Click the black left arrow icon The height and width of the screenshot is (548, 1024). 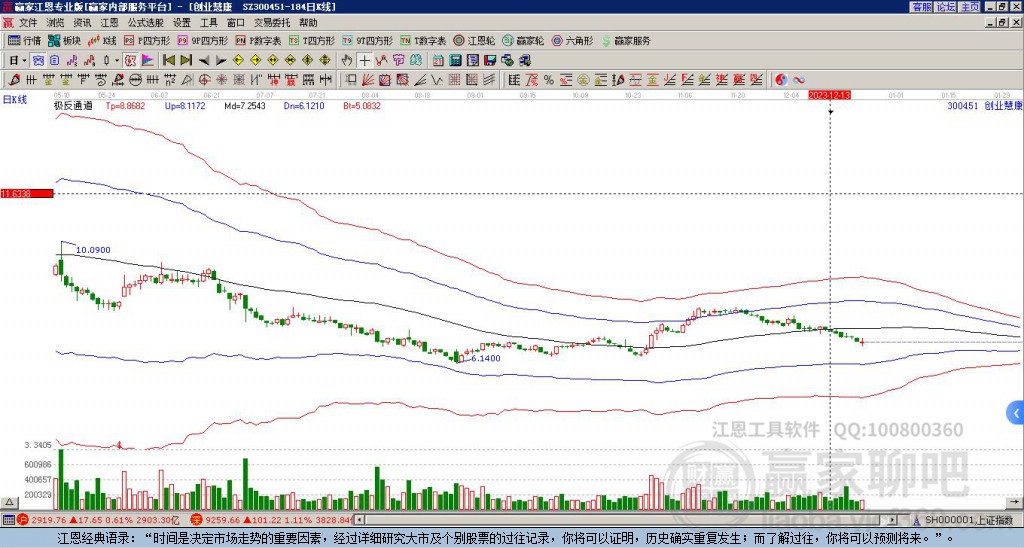[x=204, y=60]
